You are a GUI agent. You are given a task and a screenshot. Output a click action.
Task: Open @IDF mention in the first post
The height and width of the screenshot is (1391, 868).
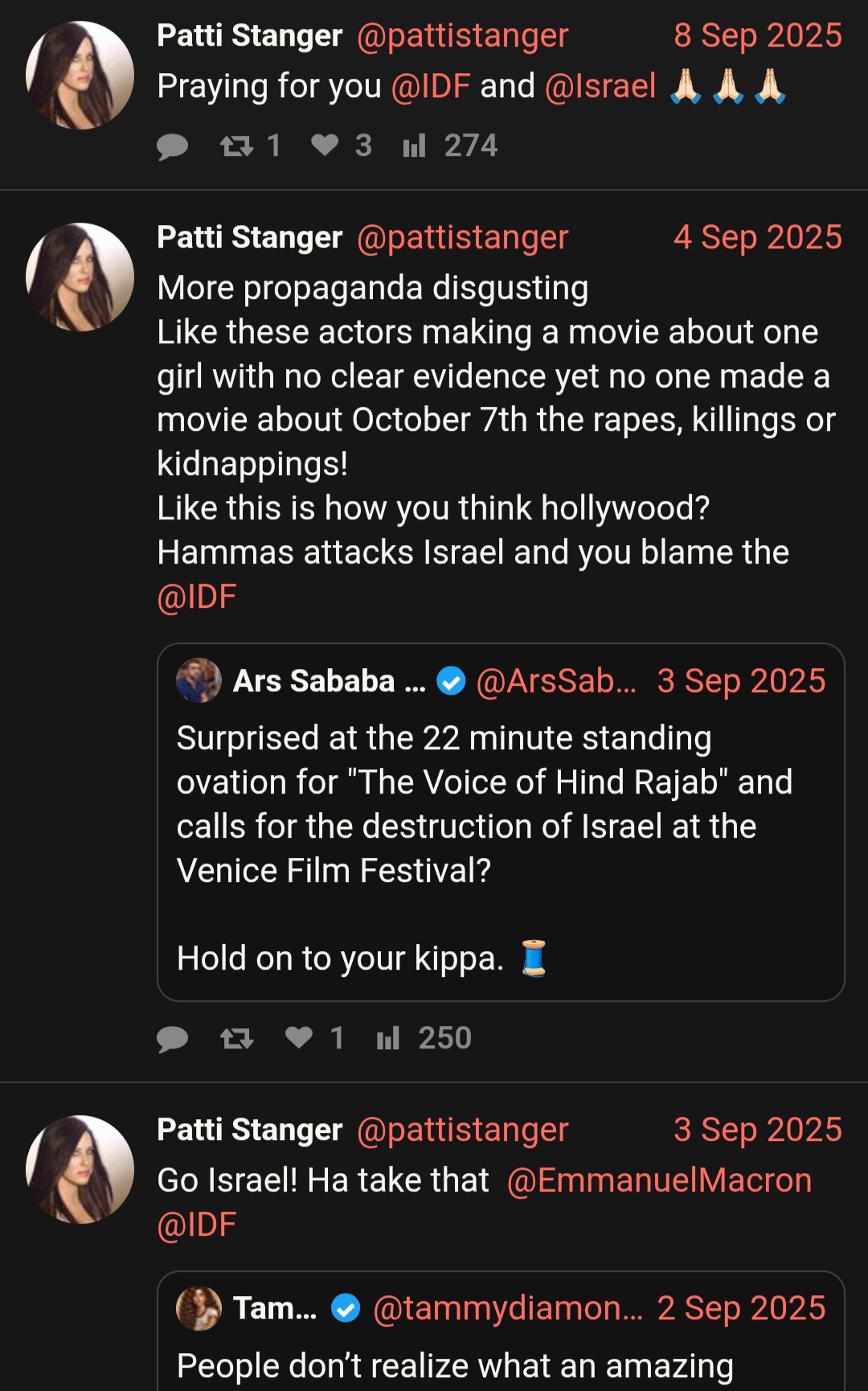coord(431,86)
